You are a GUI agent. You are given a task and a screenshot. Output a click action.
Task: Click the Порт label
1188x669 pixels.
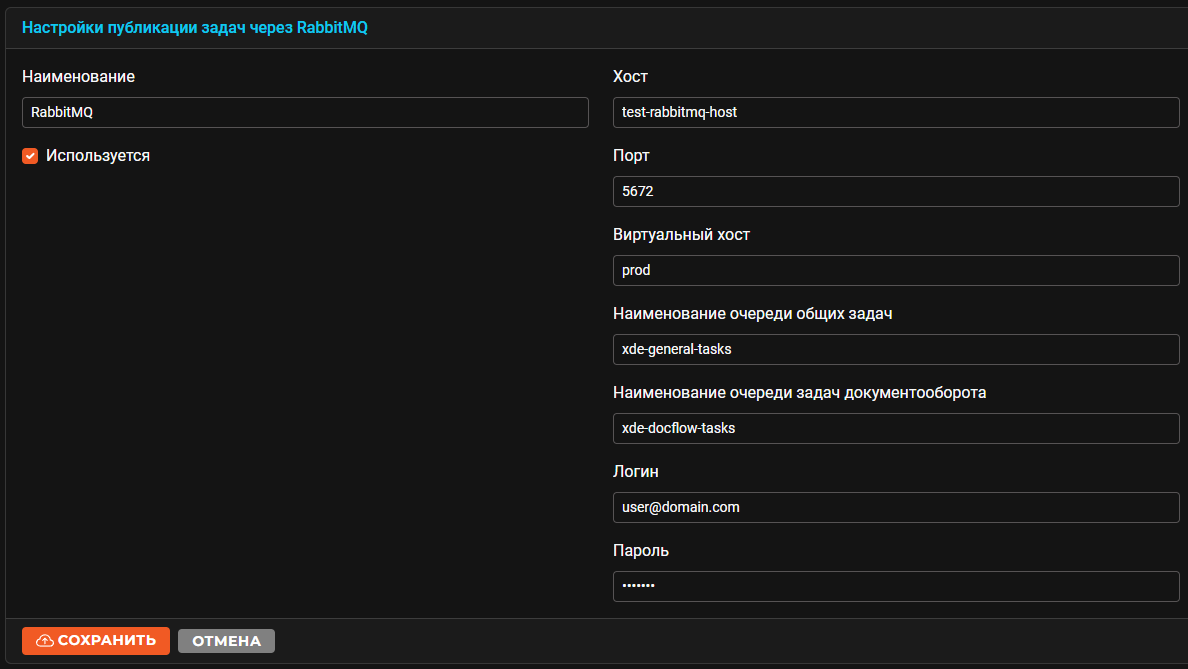pyautogui.click(x=631, y=155)
